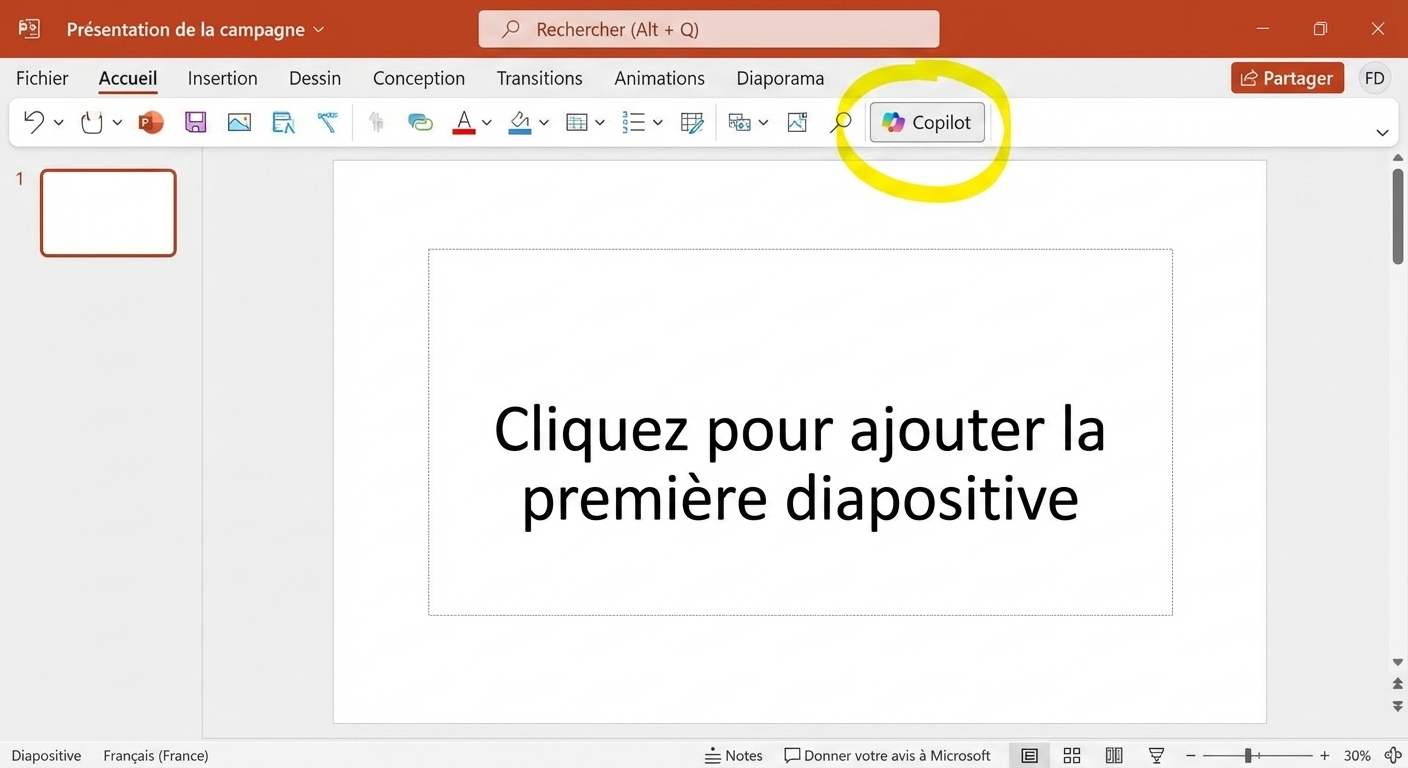1408x768 pixels.
Task: Click the PowerPoint app icon in title bar
Action: click(29, 29)
